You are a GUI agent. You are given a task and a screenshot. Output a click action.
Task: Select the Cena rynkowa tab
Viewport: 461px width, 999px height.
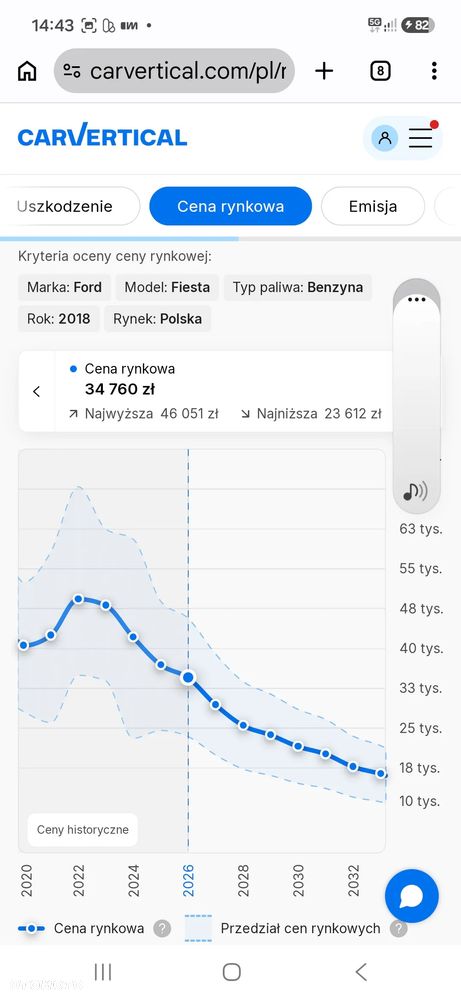pyautogui.click(x=230, y=206)
